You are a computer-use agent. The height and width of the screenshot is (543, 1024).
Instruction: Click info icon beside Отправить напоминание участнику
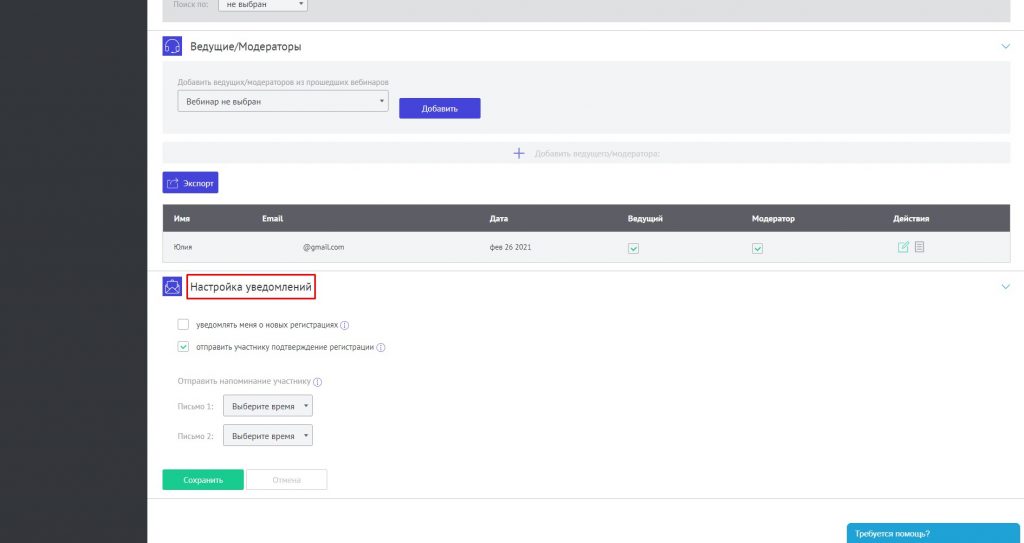(x=318, y=382)
